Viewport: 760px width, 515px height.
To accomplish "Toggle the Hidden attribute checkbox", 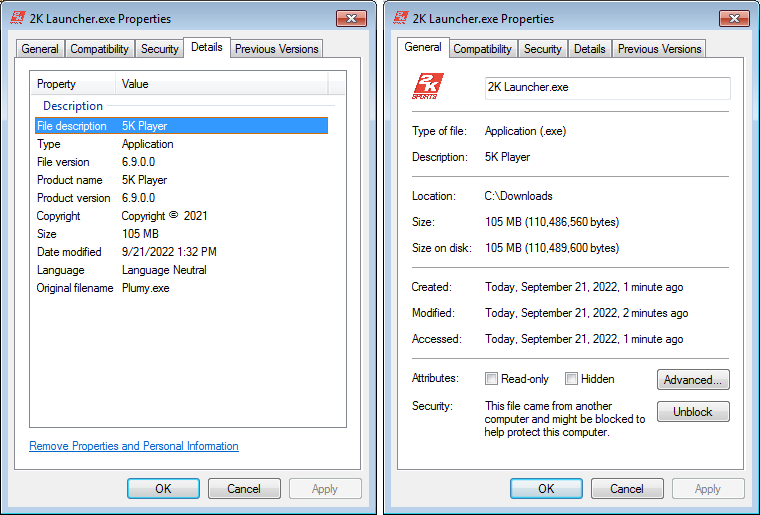I will point(571,379).
